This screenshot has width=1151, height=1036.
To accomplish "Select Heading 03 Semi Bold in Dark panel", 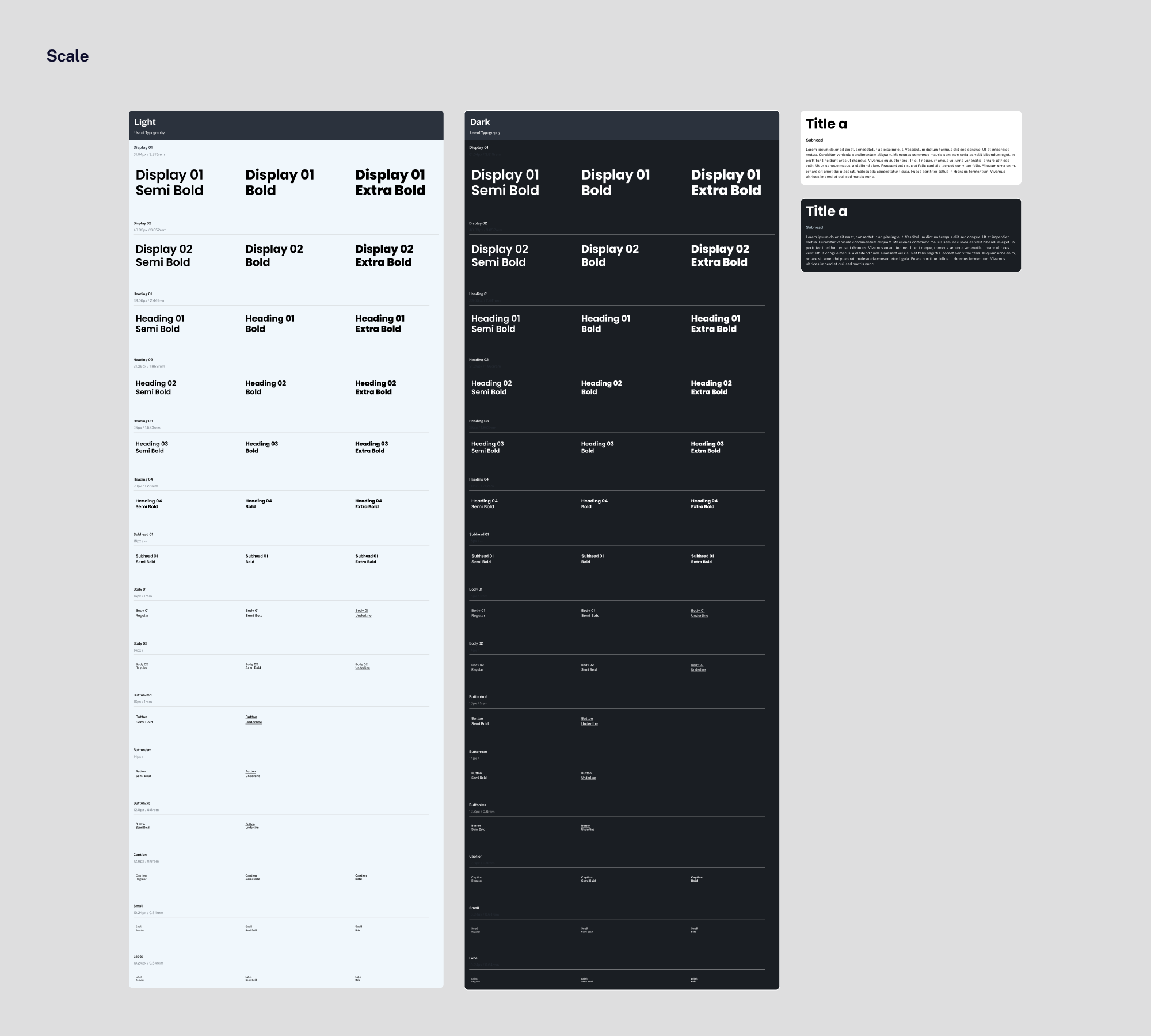I will click(487, 447).
